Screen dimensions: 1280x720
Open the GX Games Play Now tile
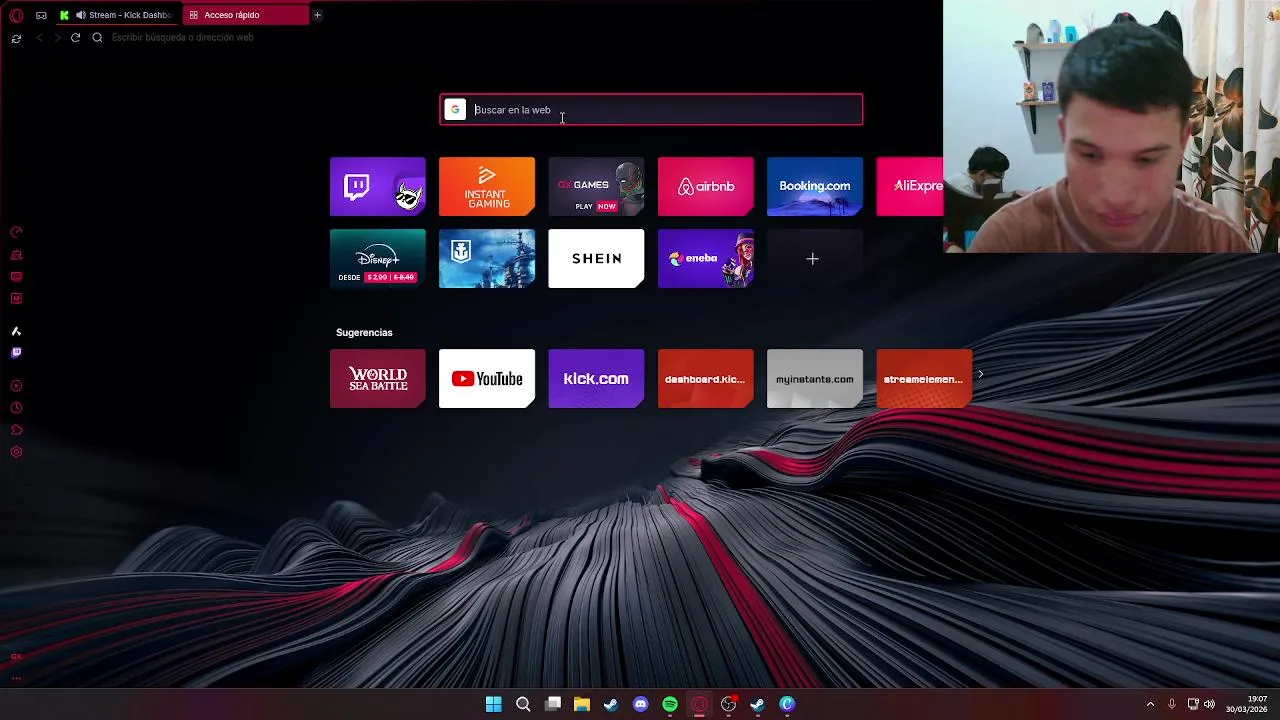596,186
